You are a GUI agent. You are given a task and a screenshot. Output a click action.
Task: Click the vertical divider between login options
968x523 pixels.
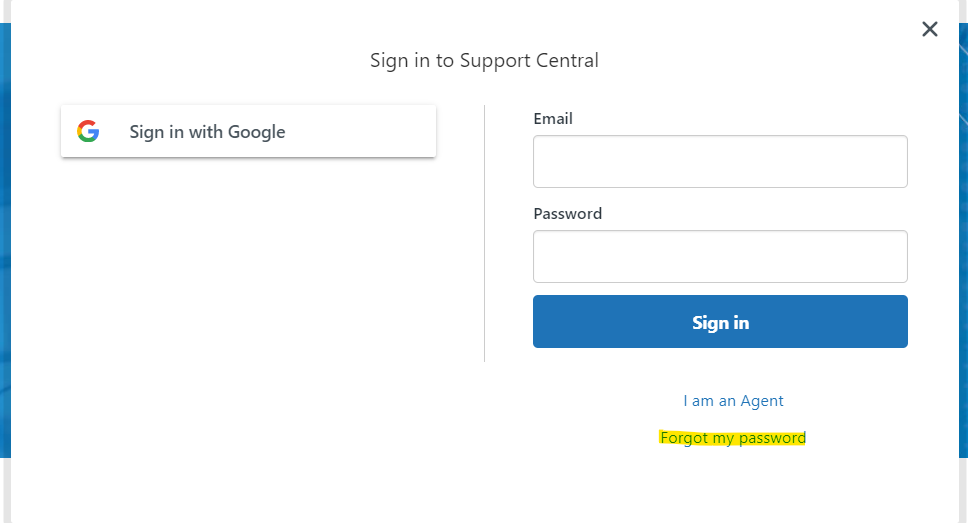(x=485, y=233)
